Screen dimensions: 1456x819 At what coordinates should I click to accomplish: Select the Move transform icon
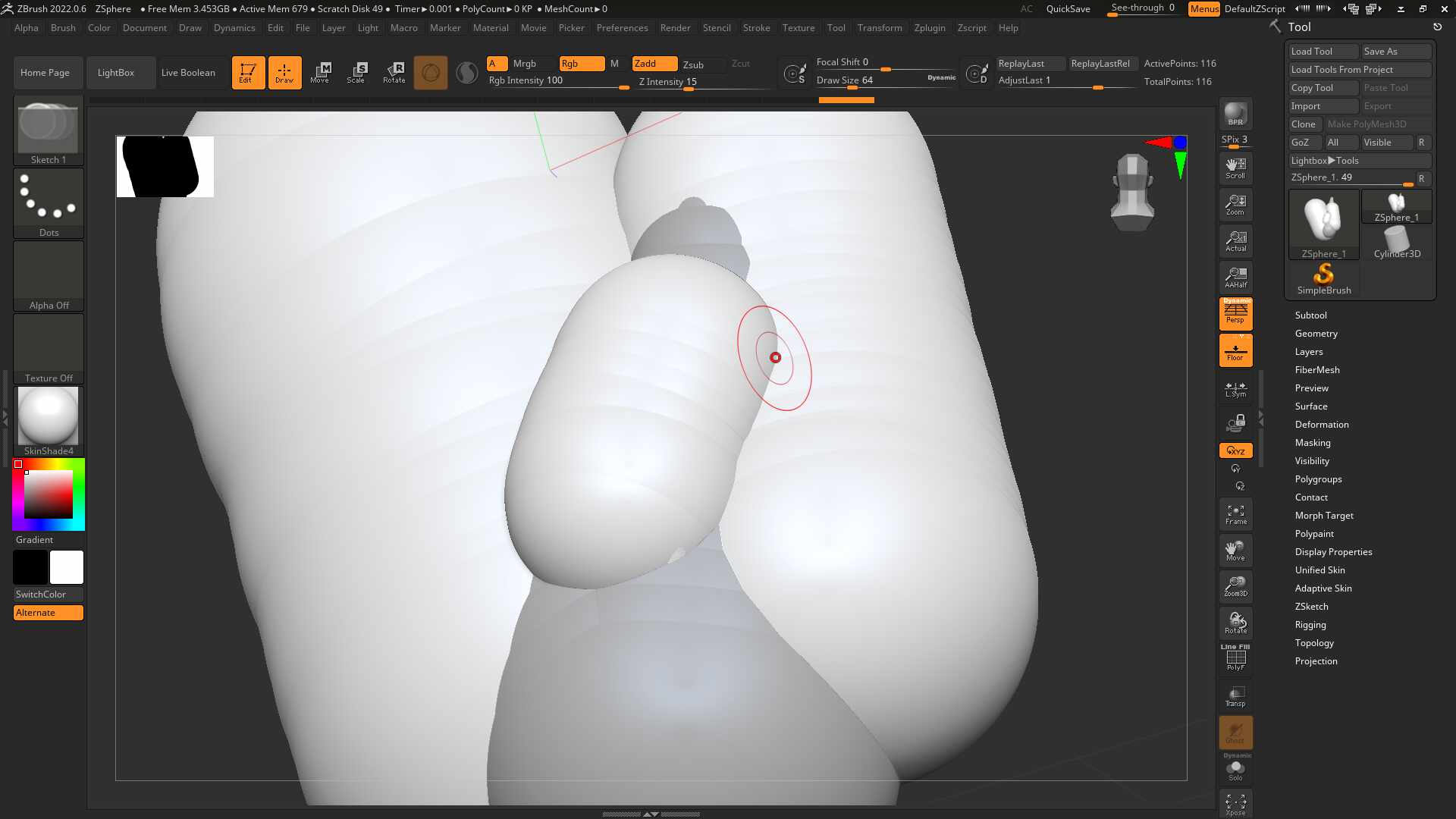pos(320,73)
